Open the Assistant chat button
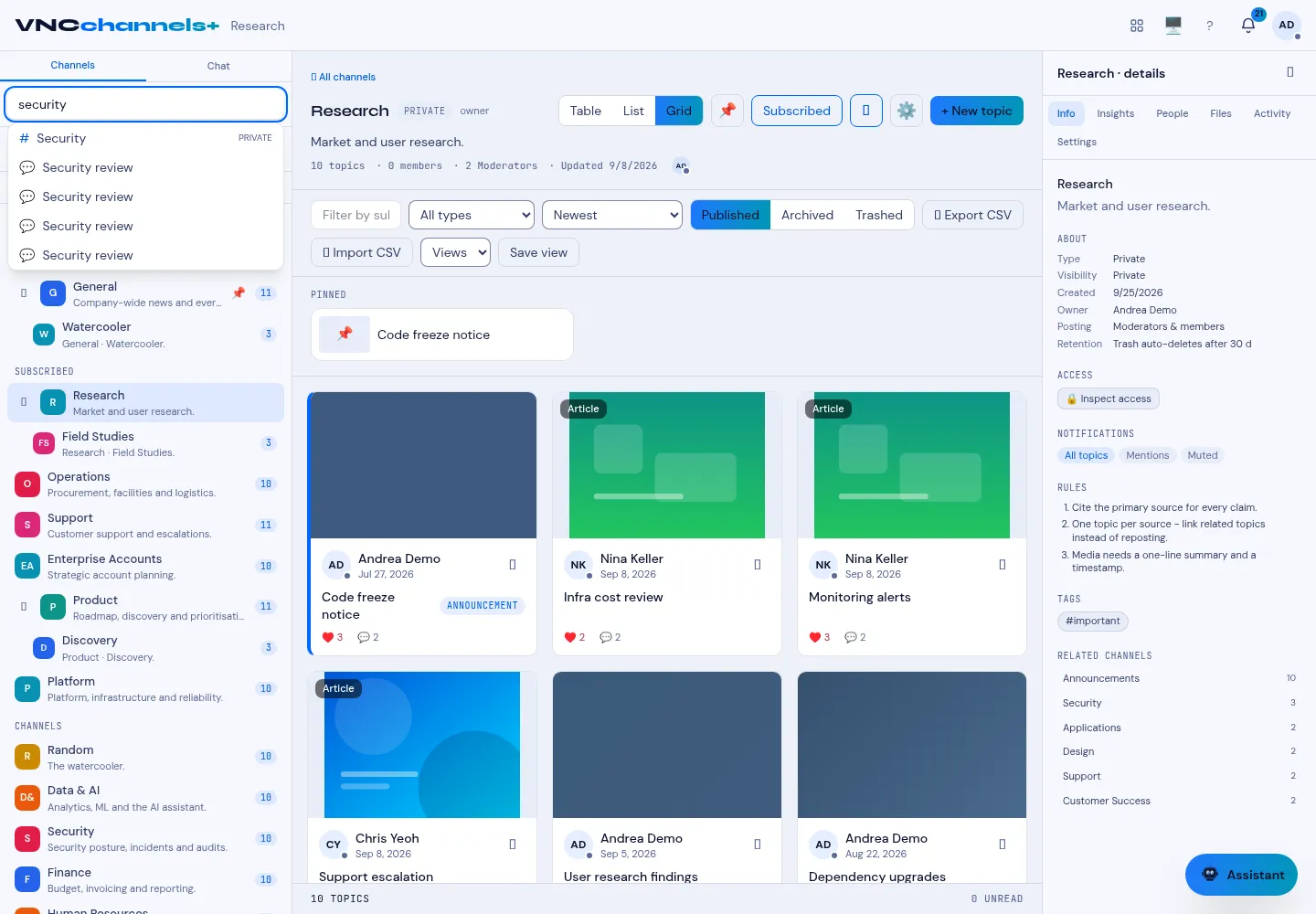This screenshot has width=1316, height=914. point(1241,875)
